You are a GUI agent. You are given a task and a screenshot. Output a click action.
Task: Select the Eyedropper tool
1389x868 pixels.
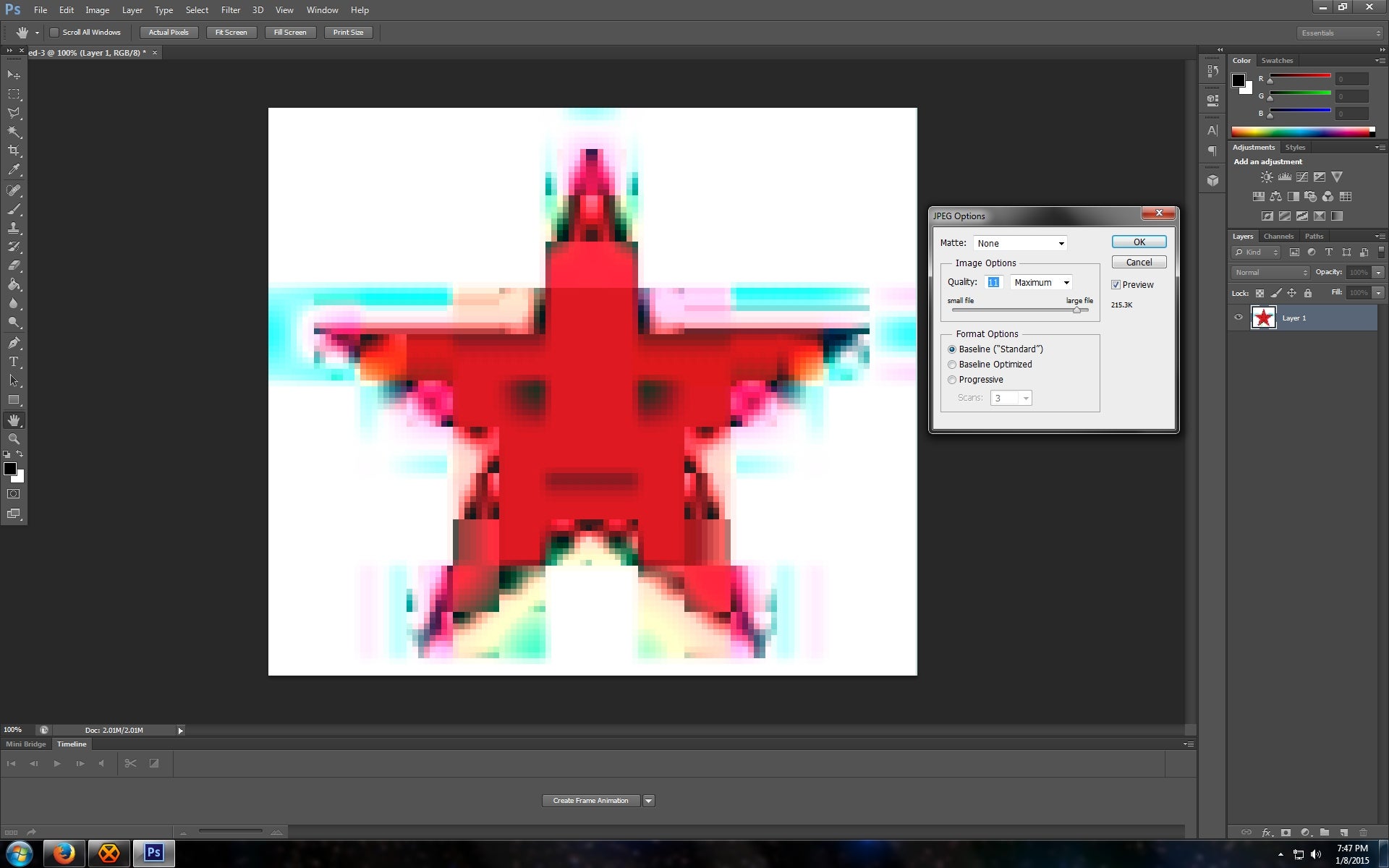coord(14,170)
